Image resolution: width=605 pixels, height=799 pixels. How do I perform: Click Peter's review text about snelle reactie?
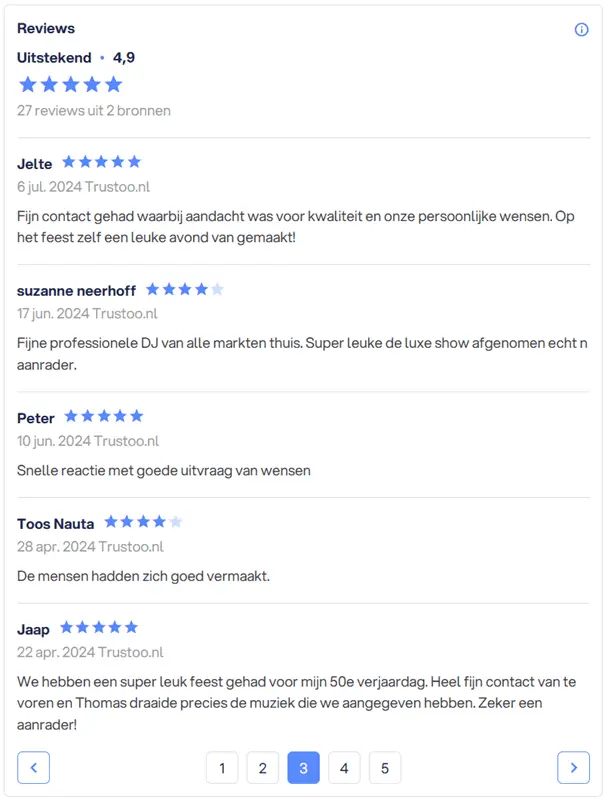click(164, 470)
